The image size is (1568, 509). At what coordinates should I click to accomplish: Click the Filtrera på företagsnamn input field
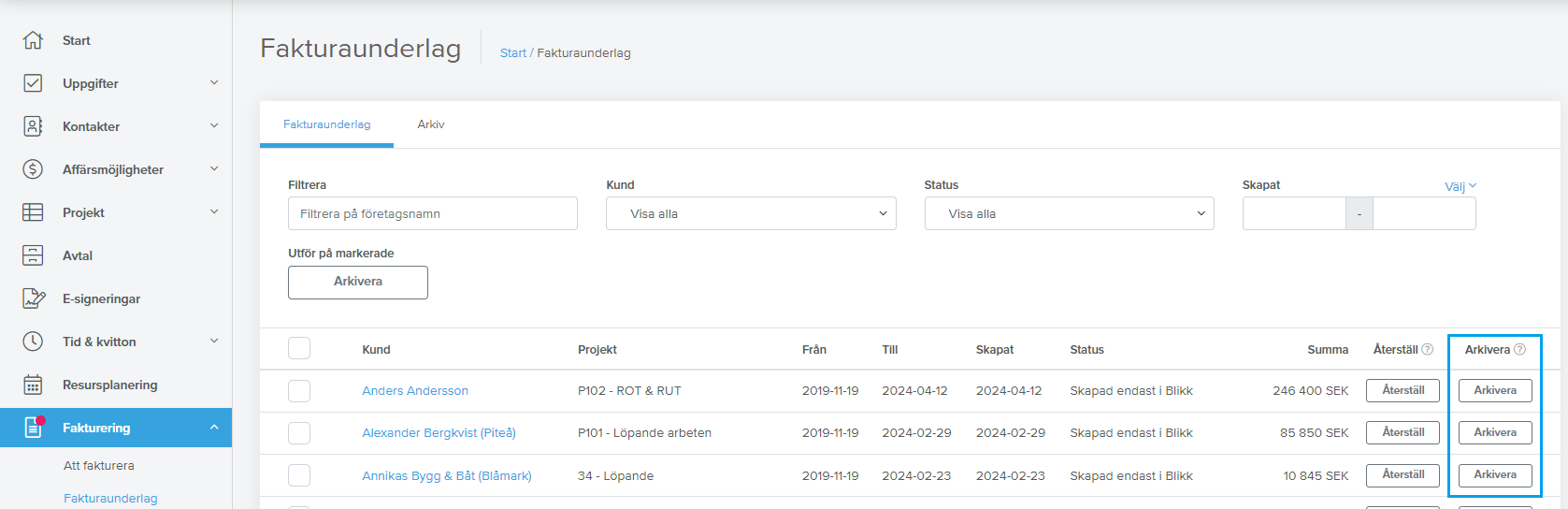pos(433,213)
